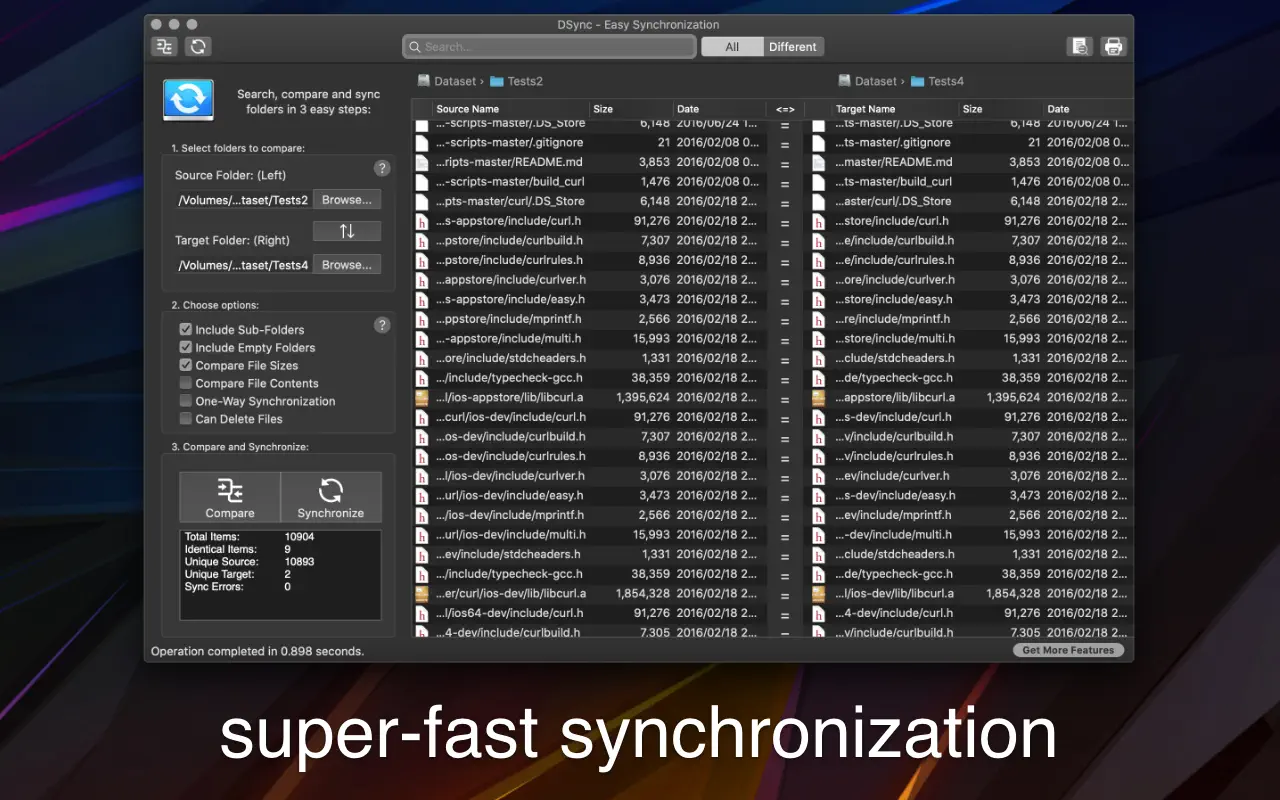This screenshot has width=1280, height=800.
Task: Click library icon of source ...er/curl/ios-dev/lib/libcurl.a
Action: (x=422, y=593)
